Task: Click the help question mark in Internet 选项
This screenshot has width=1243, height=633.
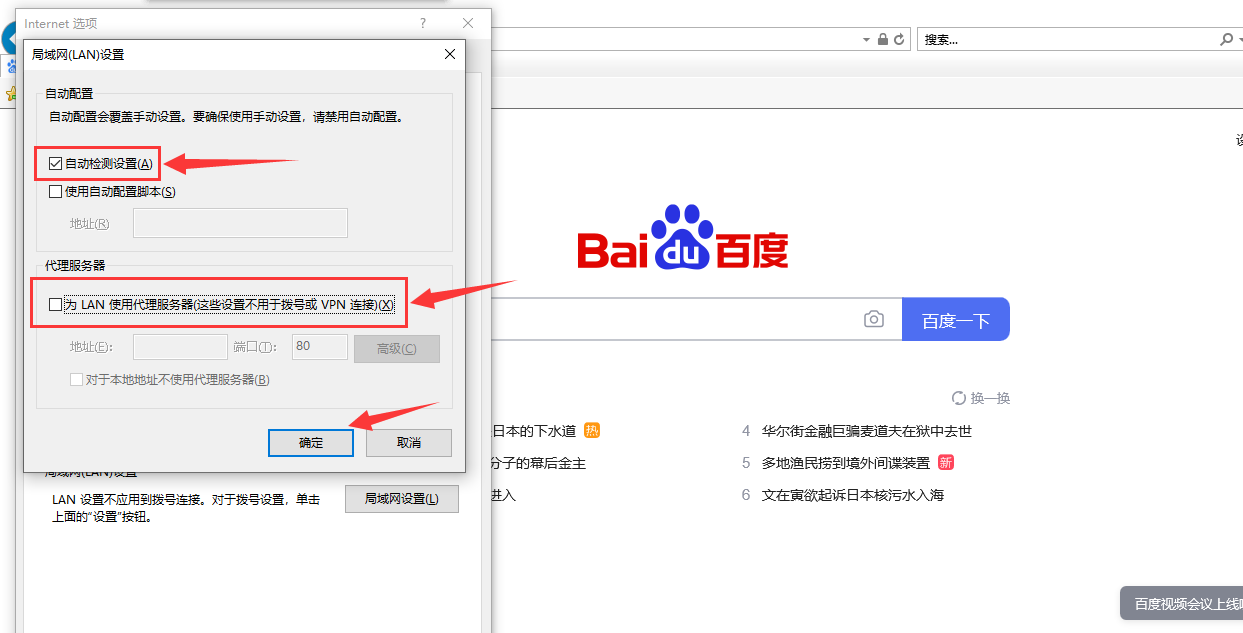Action: [422, 23]
